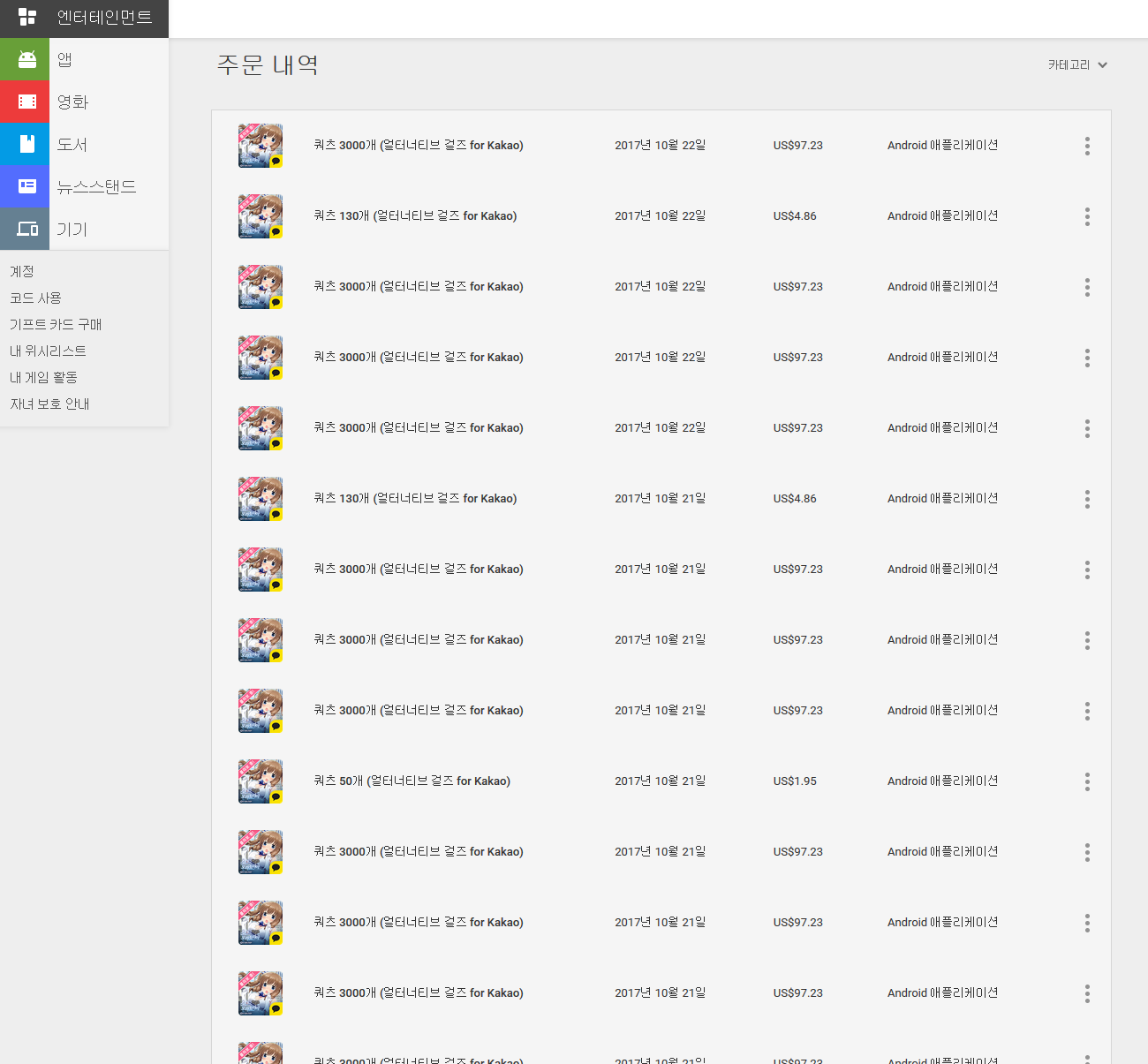Viewport: 1148px width, 1064px height.
Task: Click the 퀴츠 50개 order title
Action: [x=412, y=781]
